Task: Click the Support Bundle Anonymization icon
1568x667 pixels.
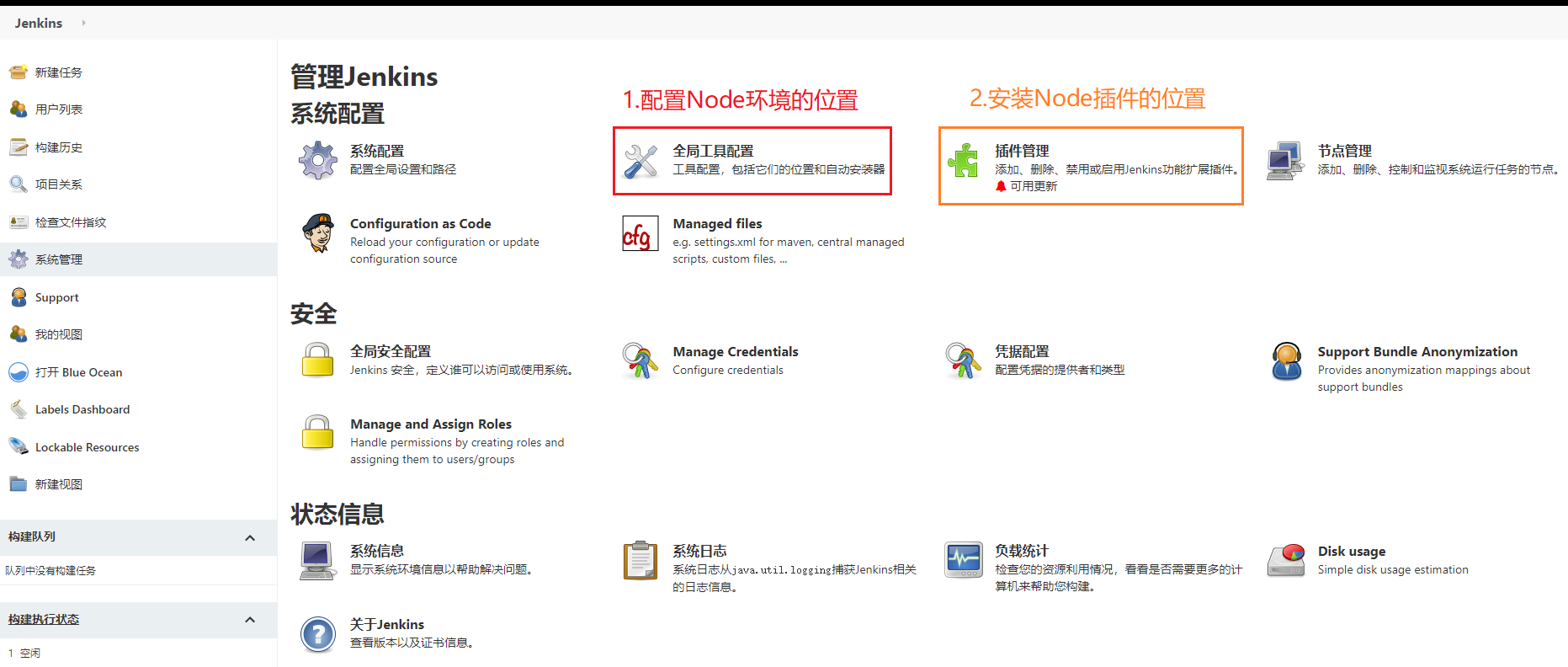Action: pyautogui.click(x=1286, y=360)
